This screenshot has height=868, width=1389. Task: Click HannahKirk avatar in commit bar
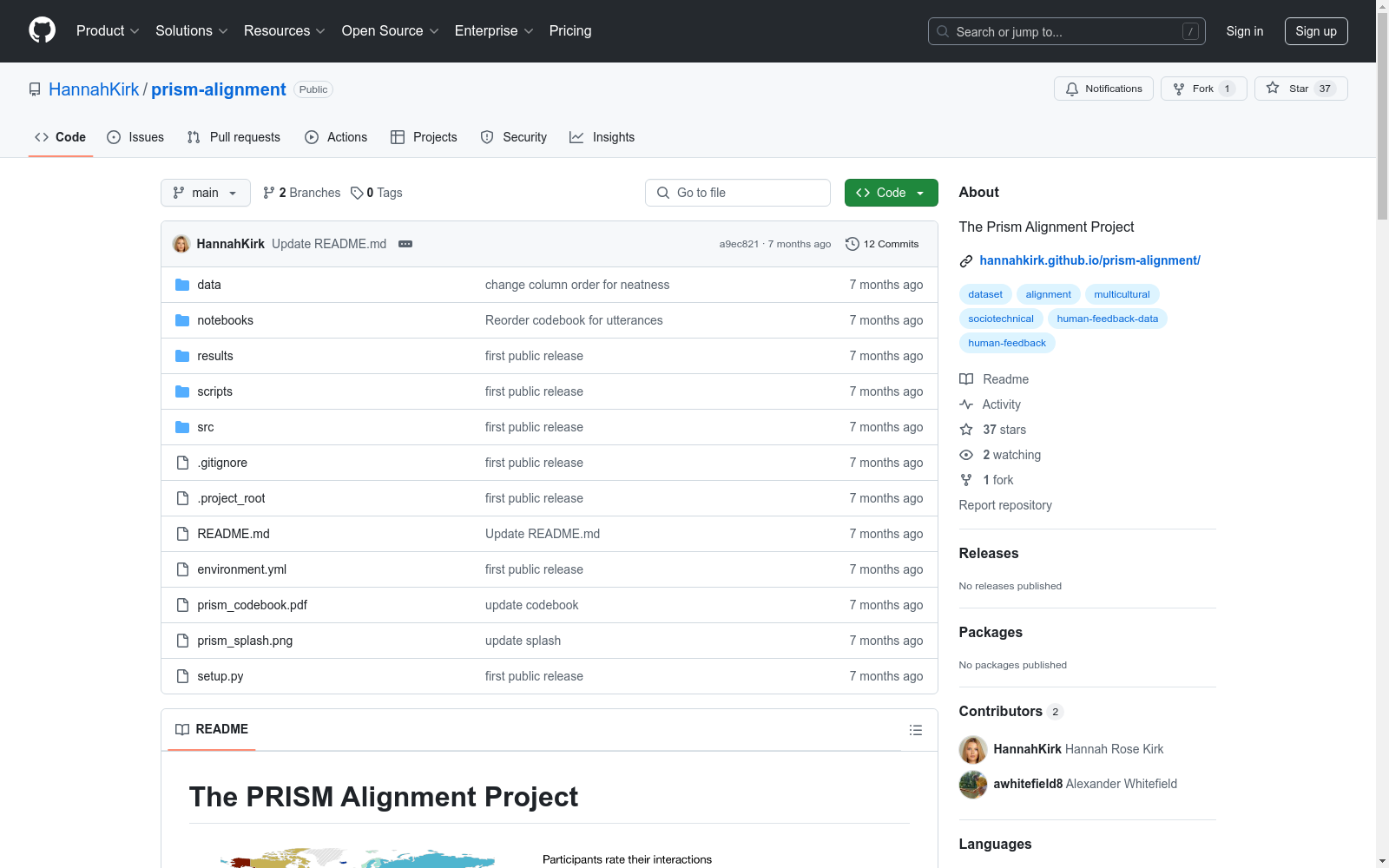click(181, 244)
